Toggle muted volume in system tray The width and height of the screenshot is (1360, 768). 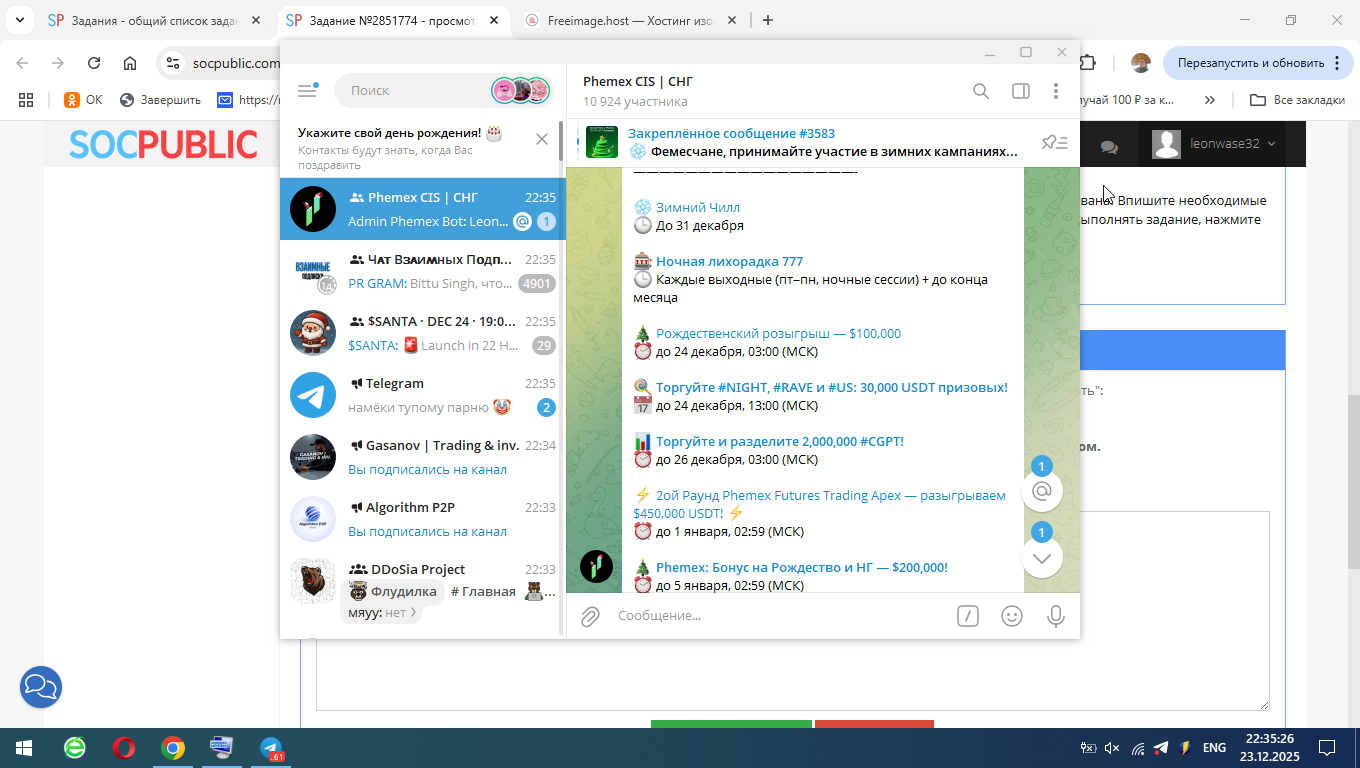1112,748
